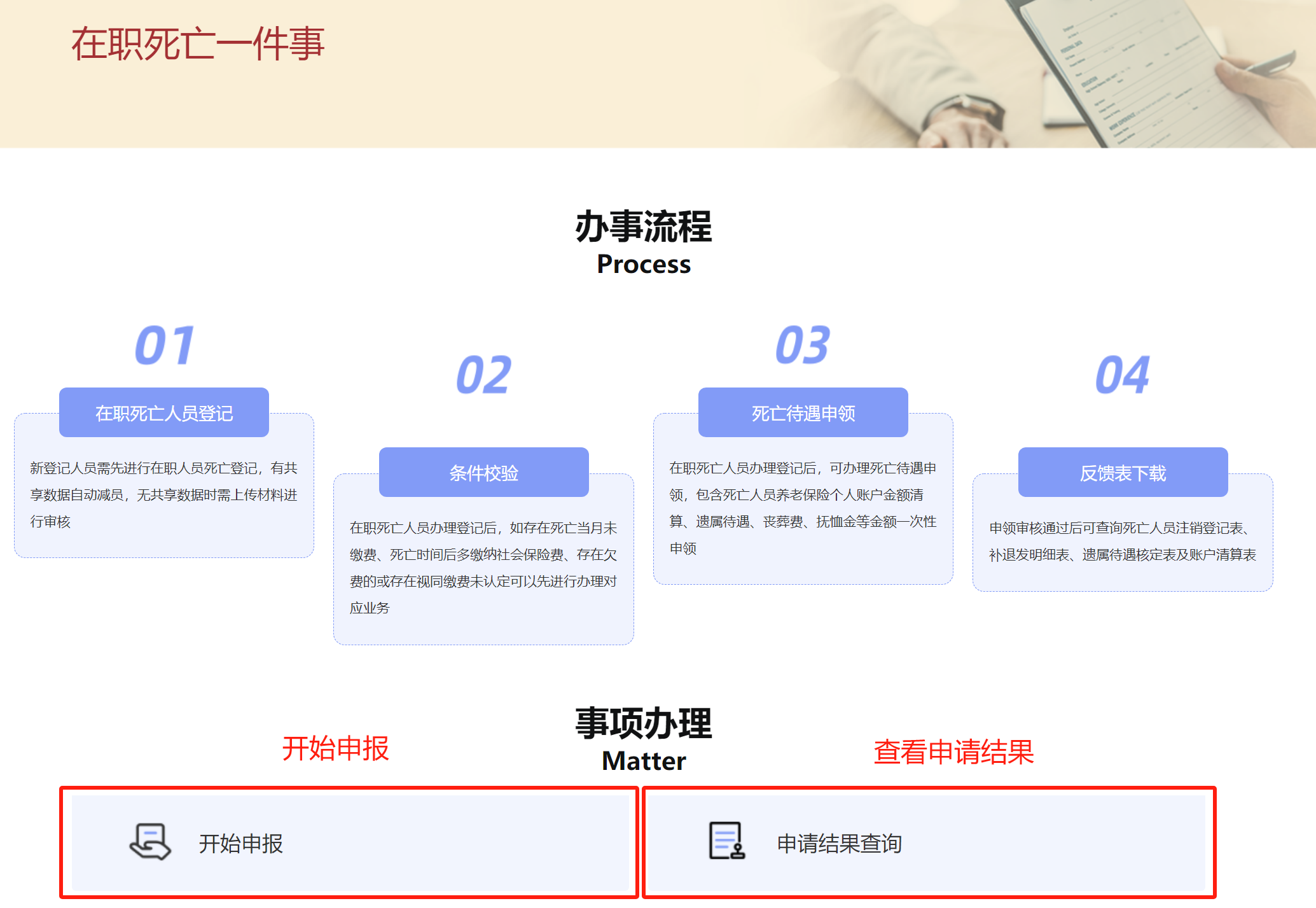Click the hand-with-document icon beside 开始申报

point(150,842)
